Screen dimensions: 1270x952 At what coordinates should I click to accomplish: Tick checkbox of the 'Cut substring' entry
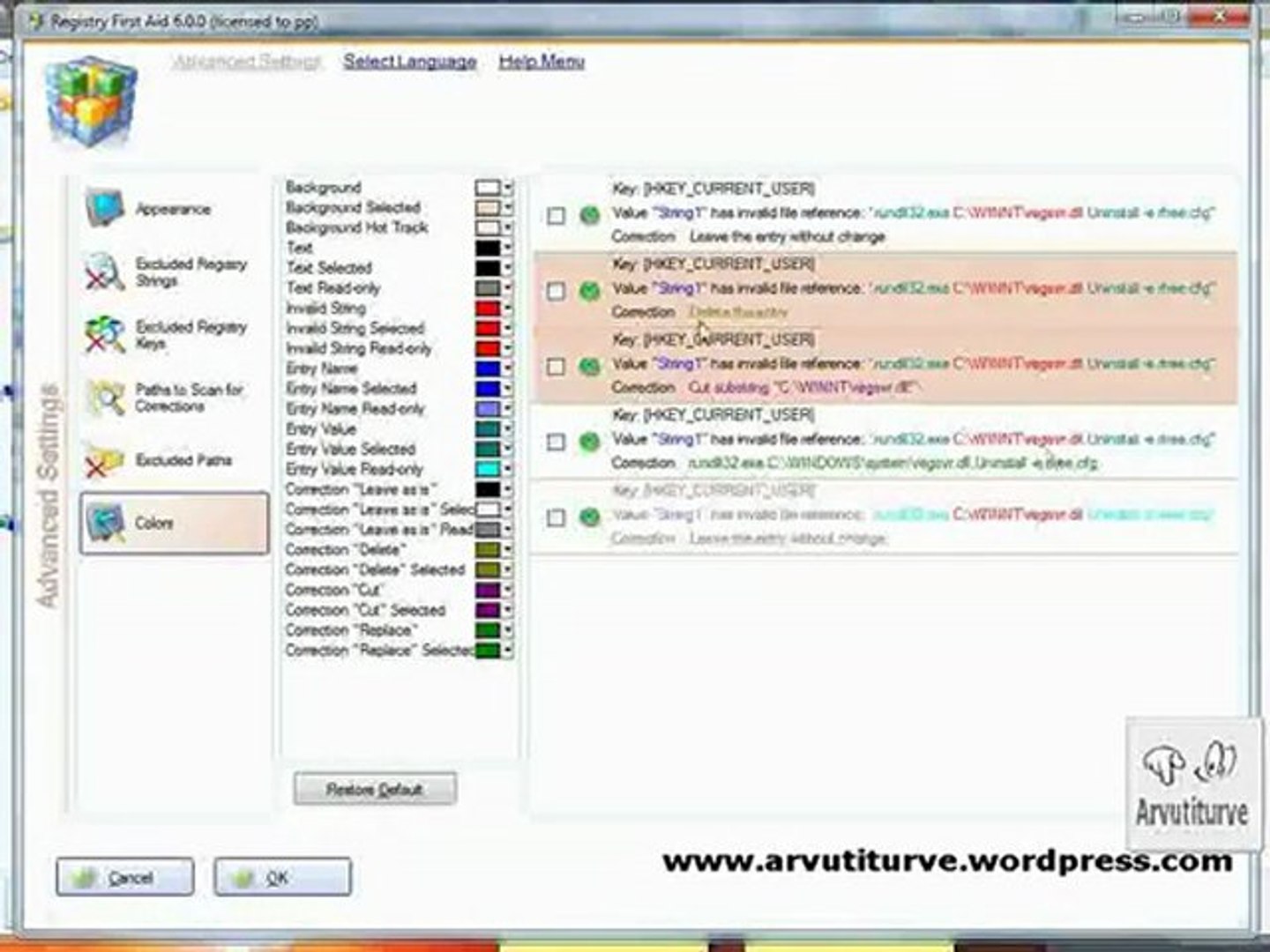click(556, 367)
